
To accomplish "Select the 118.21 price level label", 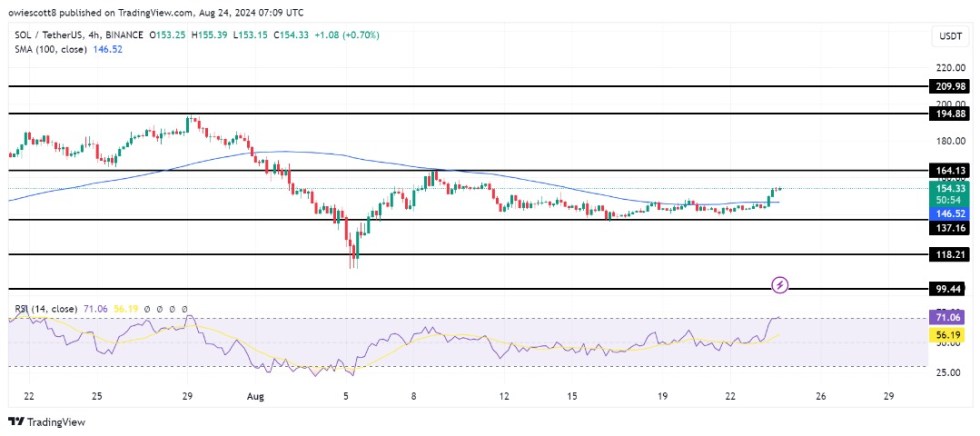I will pyautogui.click(x=950, y=255).
